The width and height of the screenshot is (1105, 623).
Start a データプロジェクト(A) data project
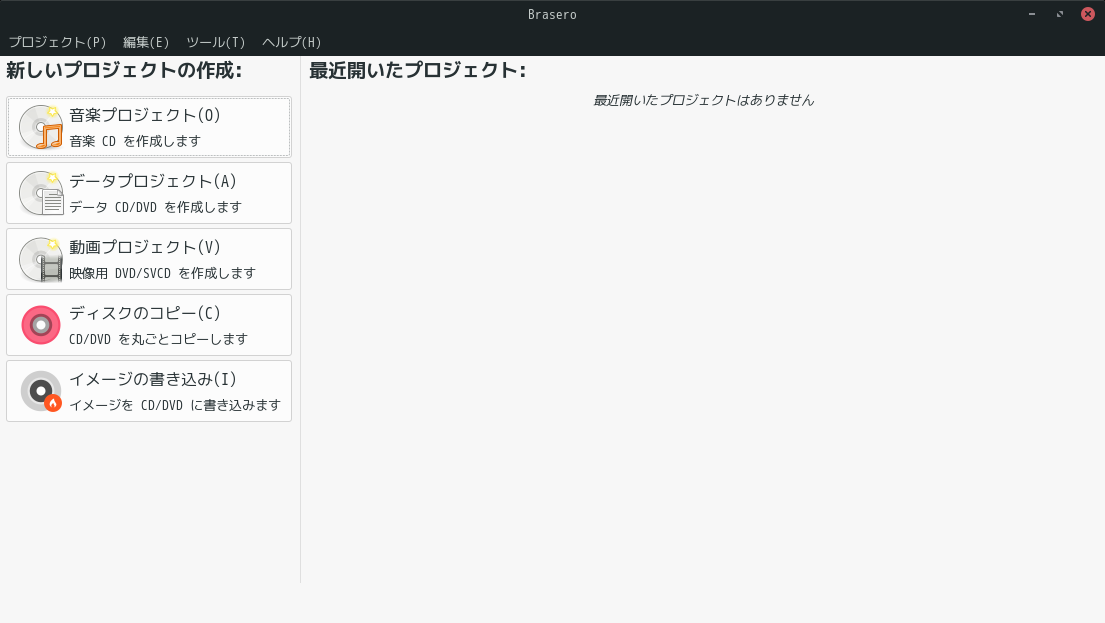coord(149,193)
